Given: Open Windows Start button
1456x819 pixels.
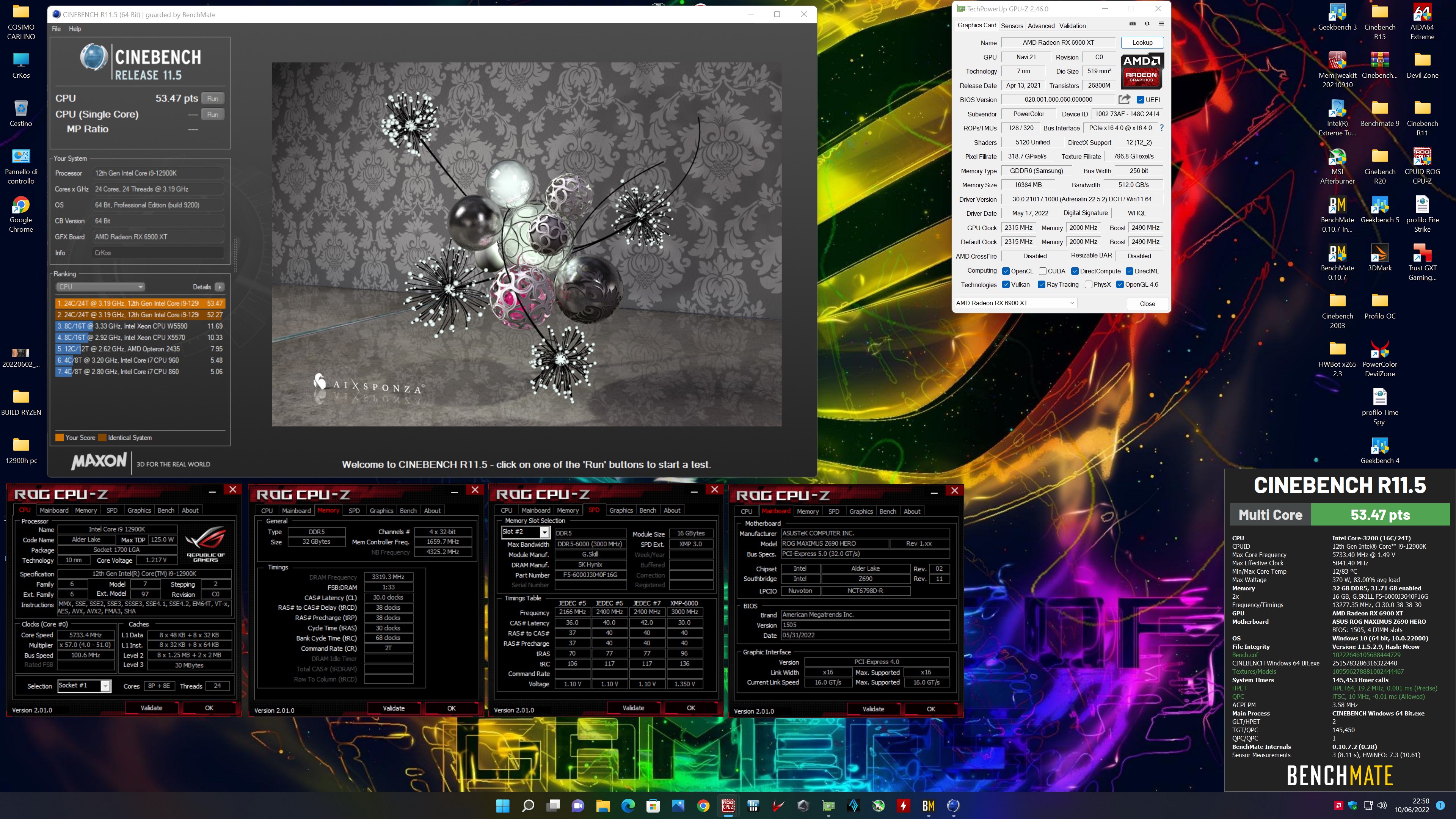Looking at the screenshot, I should tap(502, 805).
